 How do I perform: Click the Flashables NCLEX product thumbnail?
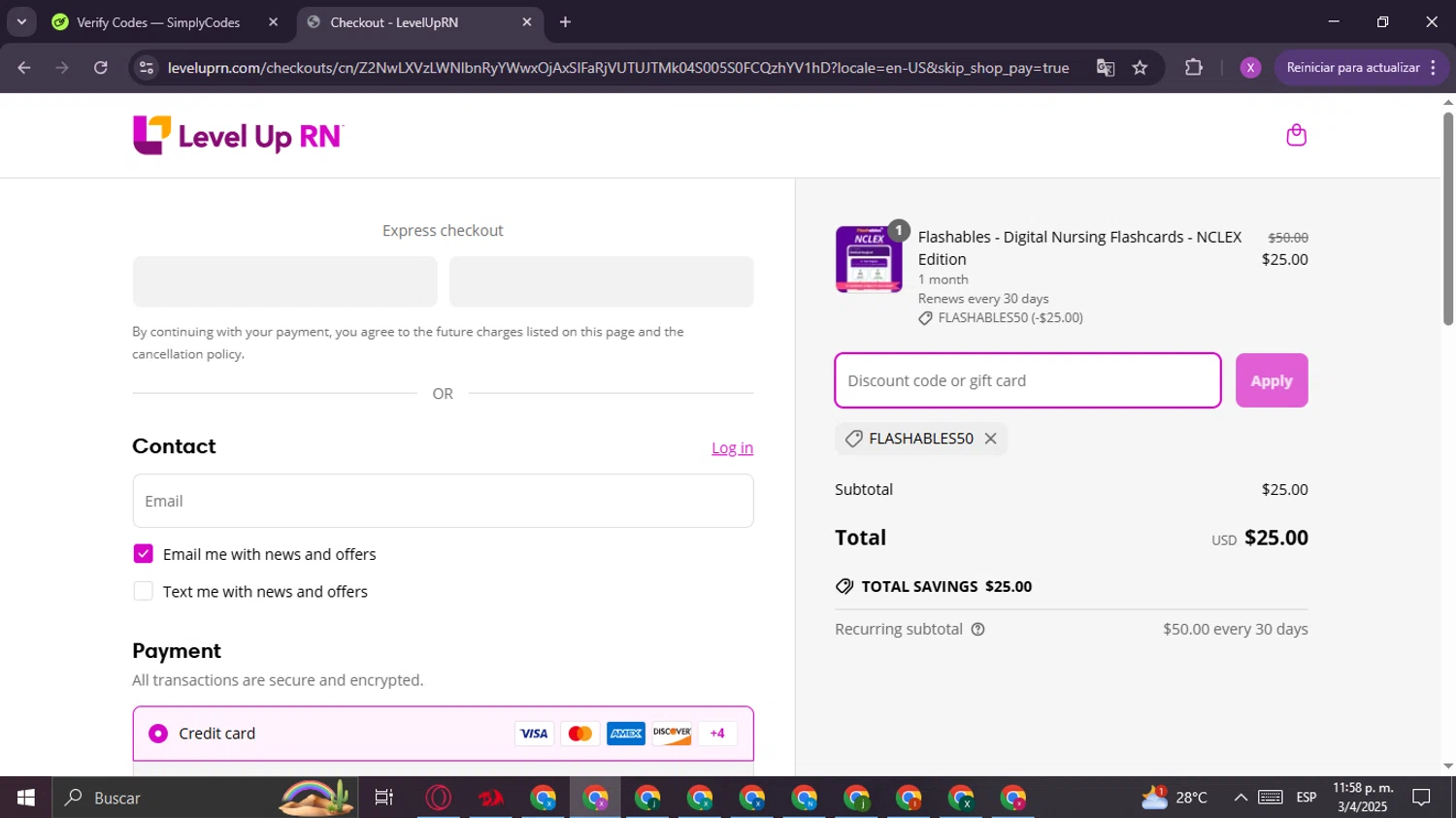869,259
